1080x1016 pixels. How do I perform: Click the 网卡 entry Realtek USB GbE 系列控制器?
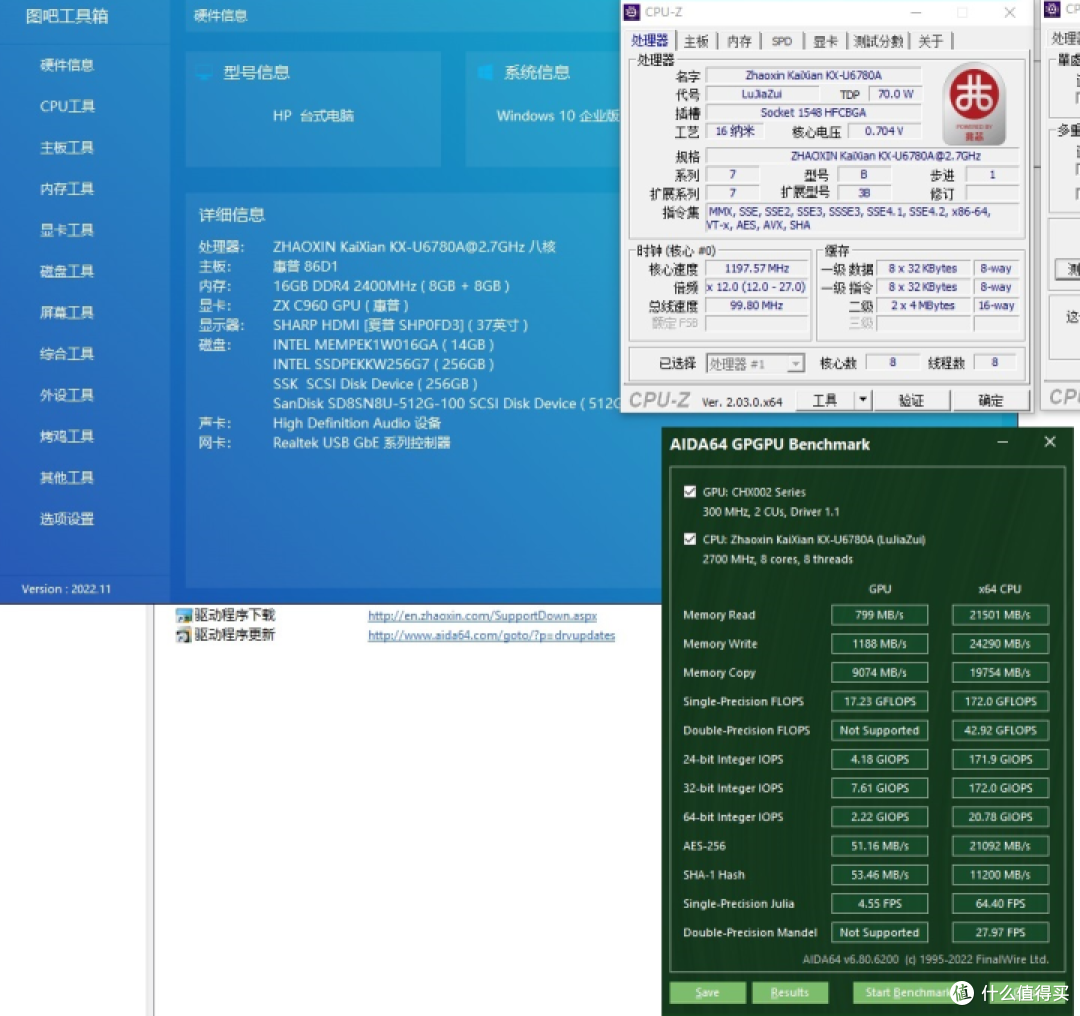pos(362,443)
